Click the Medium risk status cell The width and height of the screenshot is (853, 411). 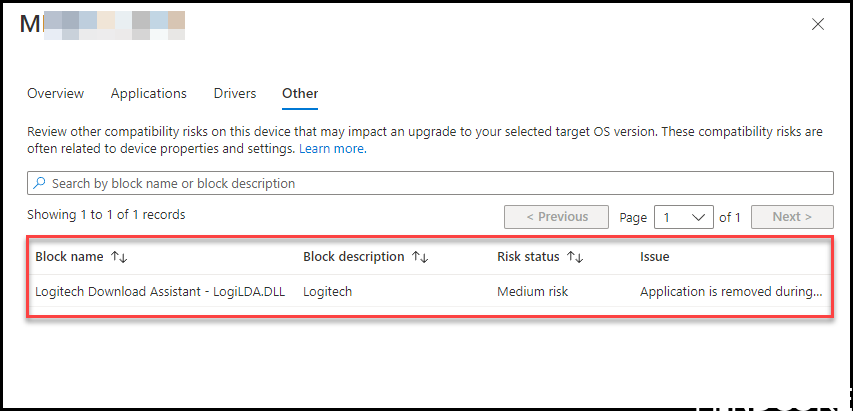pyautogui.click(x=533, y=291)
